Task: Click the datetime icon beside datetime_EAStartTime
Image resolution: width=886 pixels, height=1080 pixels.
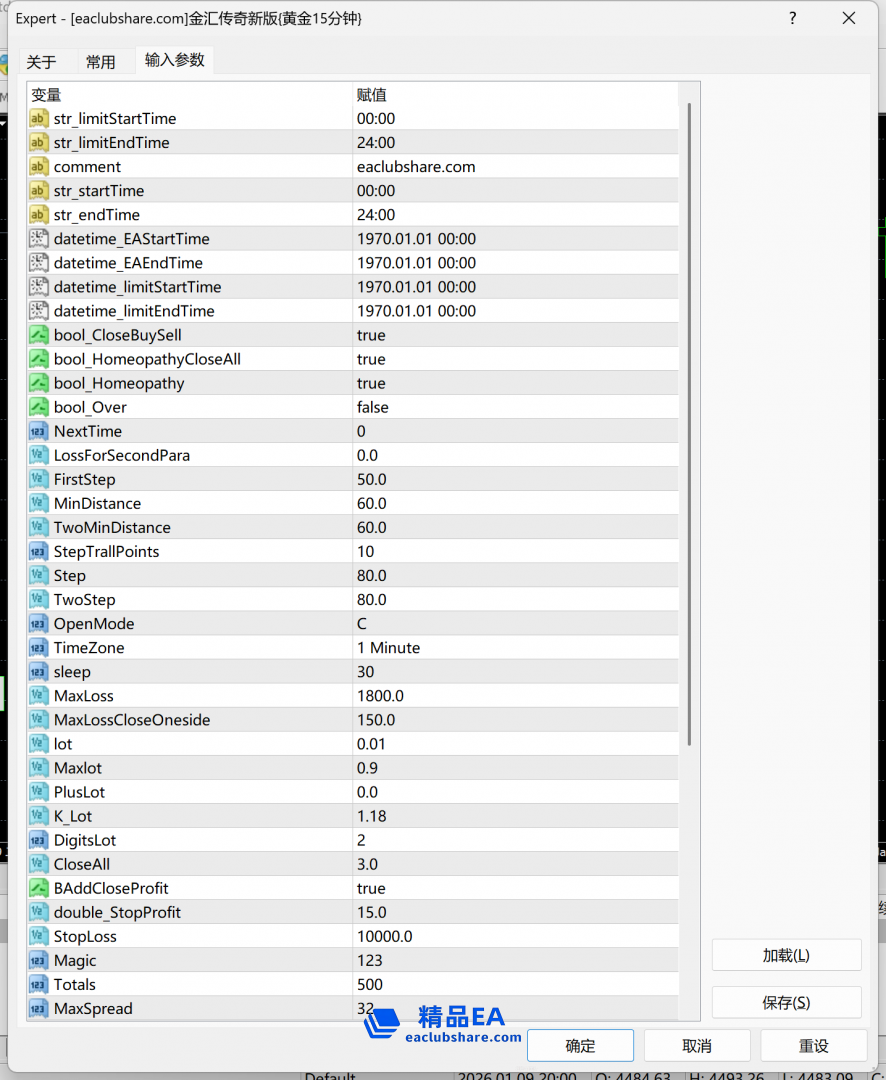Action: pos(39,239)
